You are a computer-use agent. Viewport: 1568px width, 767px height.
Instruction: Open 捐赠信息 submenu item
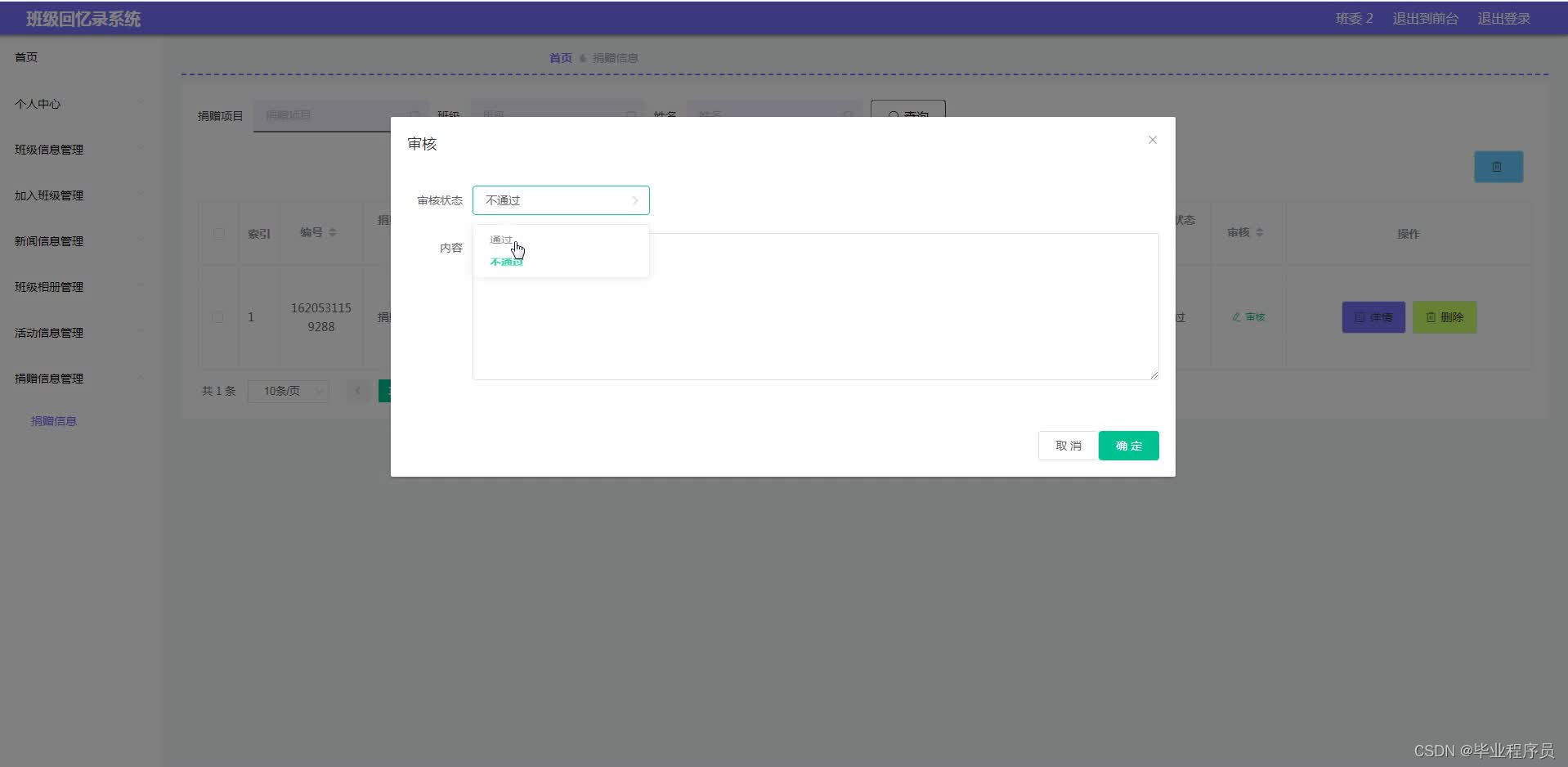click(54, 421)
